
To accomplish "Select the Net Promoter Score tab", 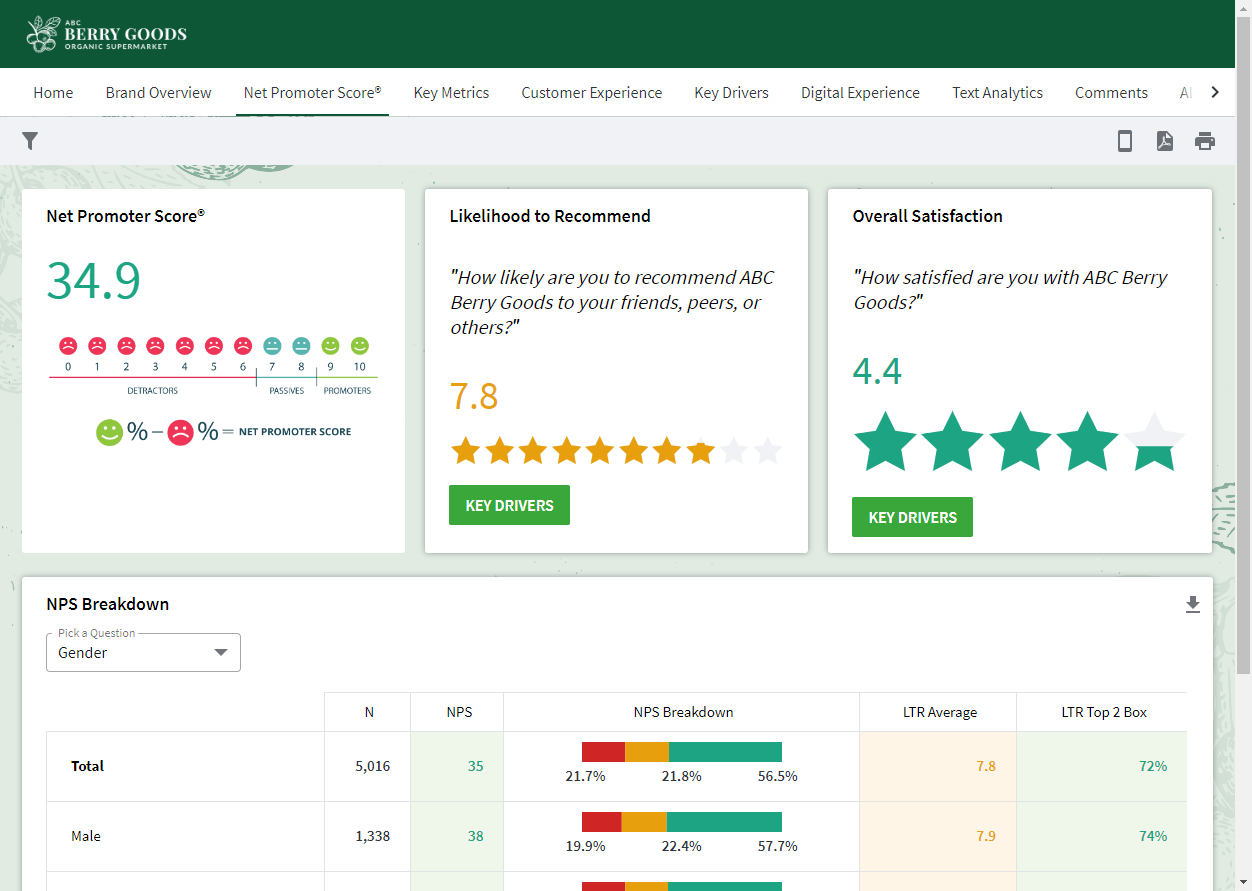I will coord(312,92).
